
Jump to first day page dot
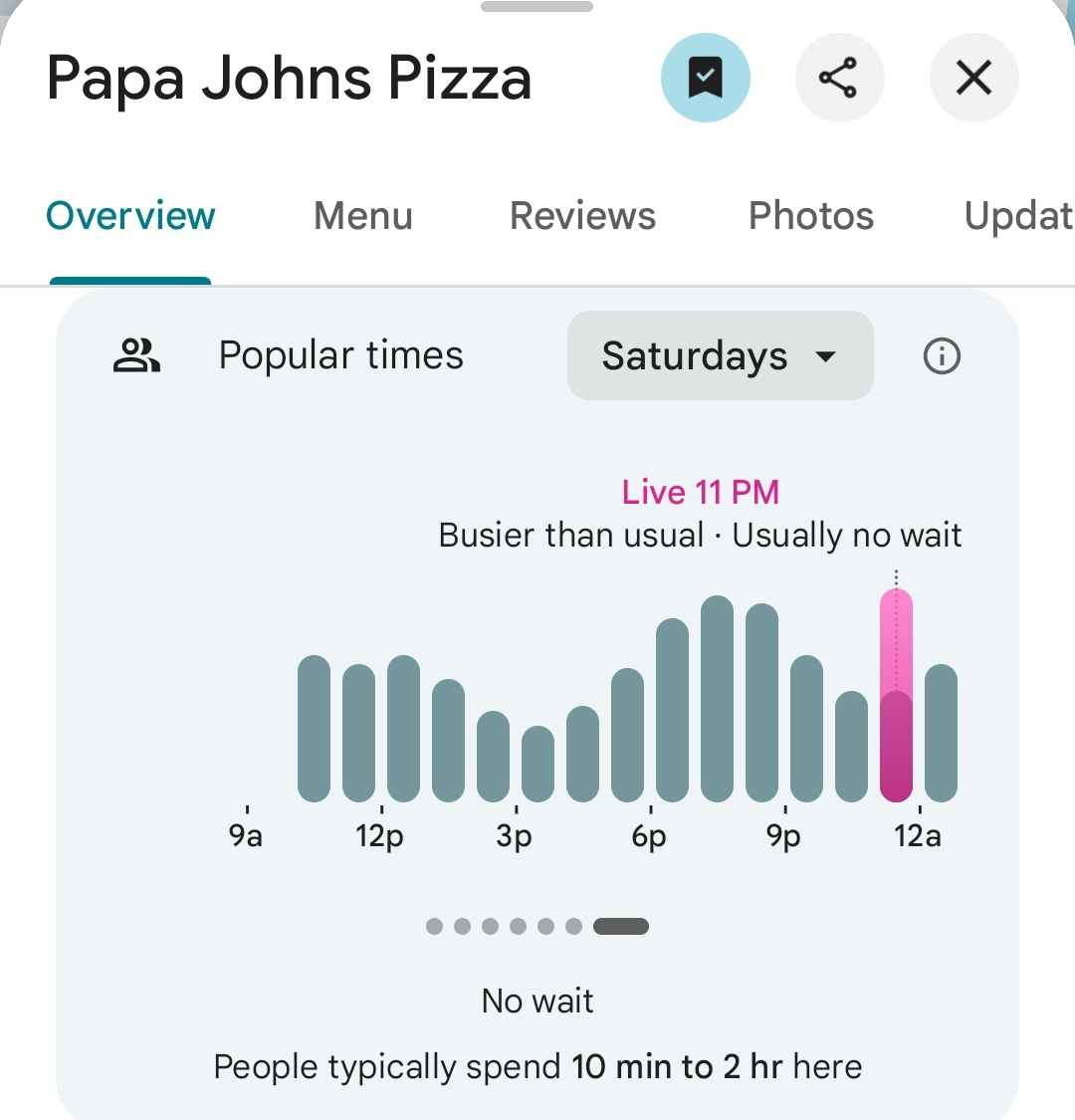[434, 927]
